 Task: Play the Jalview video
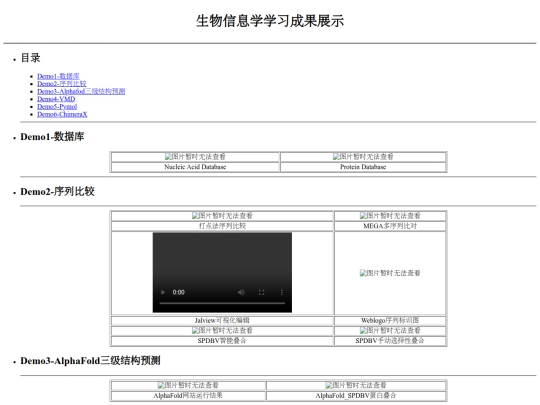click(163, 292)
